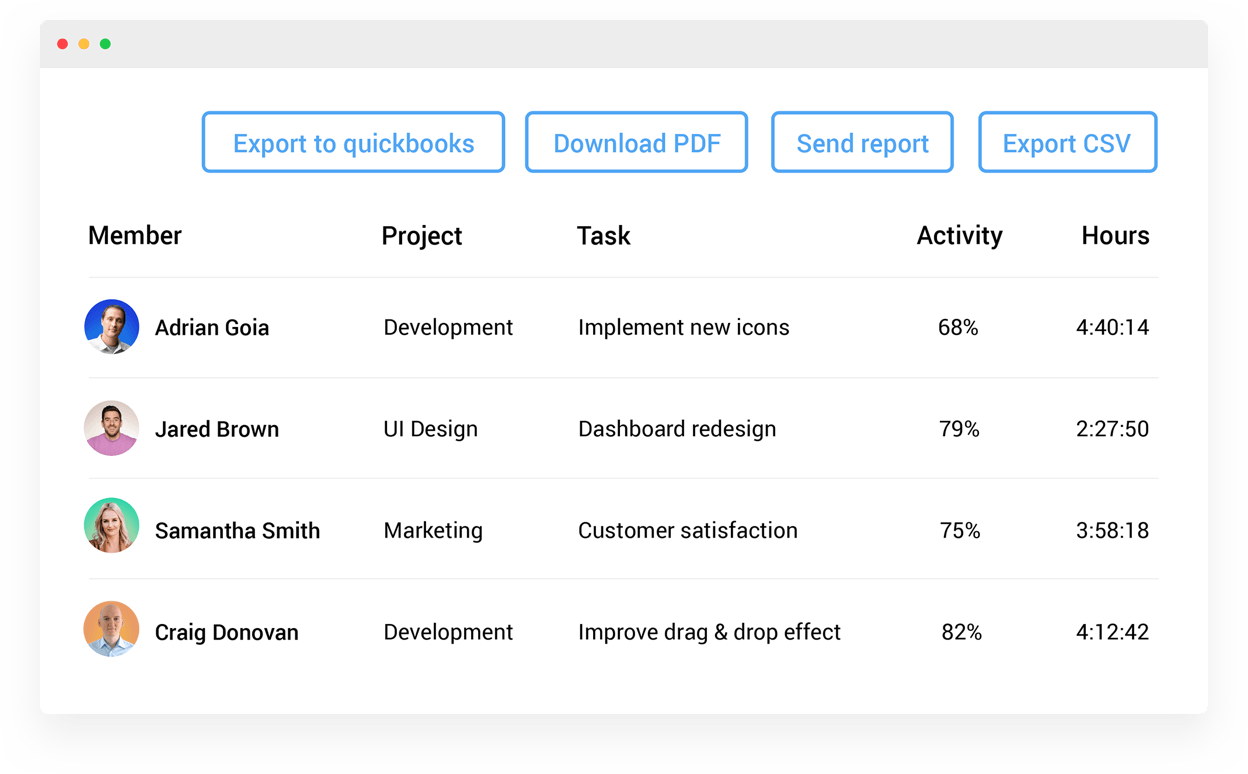Click the red close window dot
Image resolution: width=1248 pixels, height=774 pixels.
62,44
